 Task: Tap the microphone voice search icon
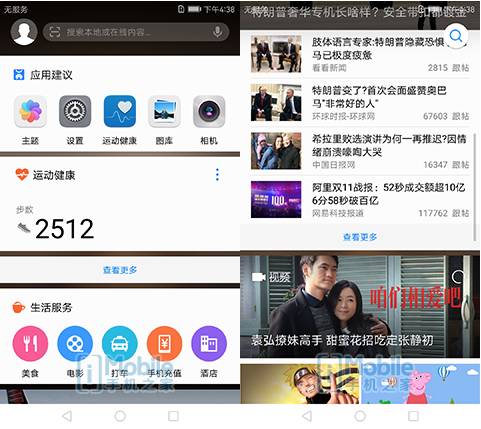[217, 32]
